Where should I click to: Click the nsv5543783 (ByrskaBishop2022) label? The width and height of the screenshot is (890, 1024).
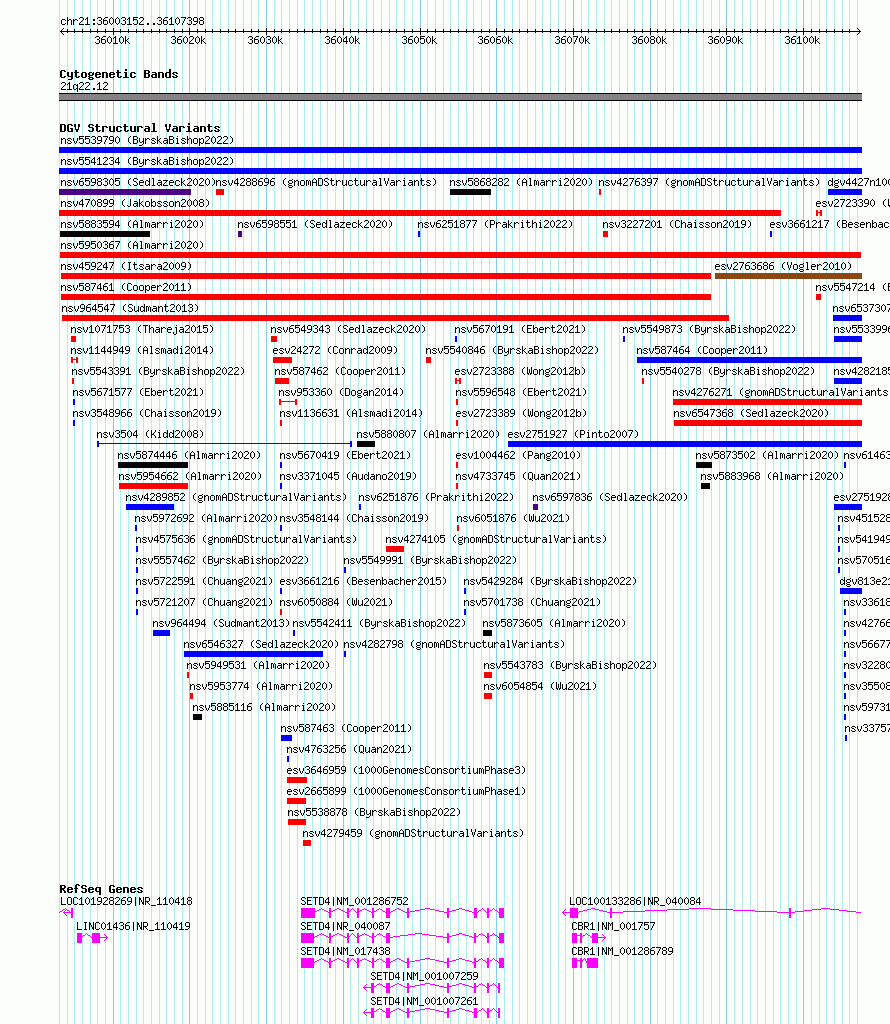pyautogui.click(x=570, y=665)
